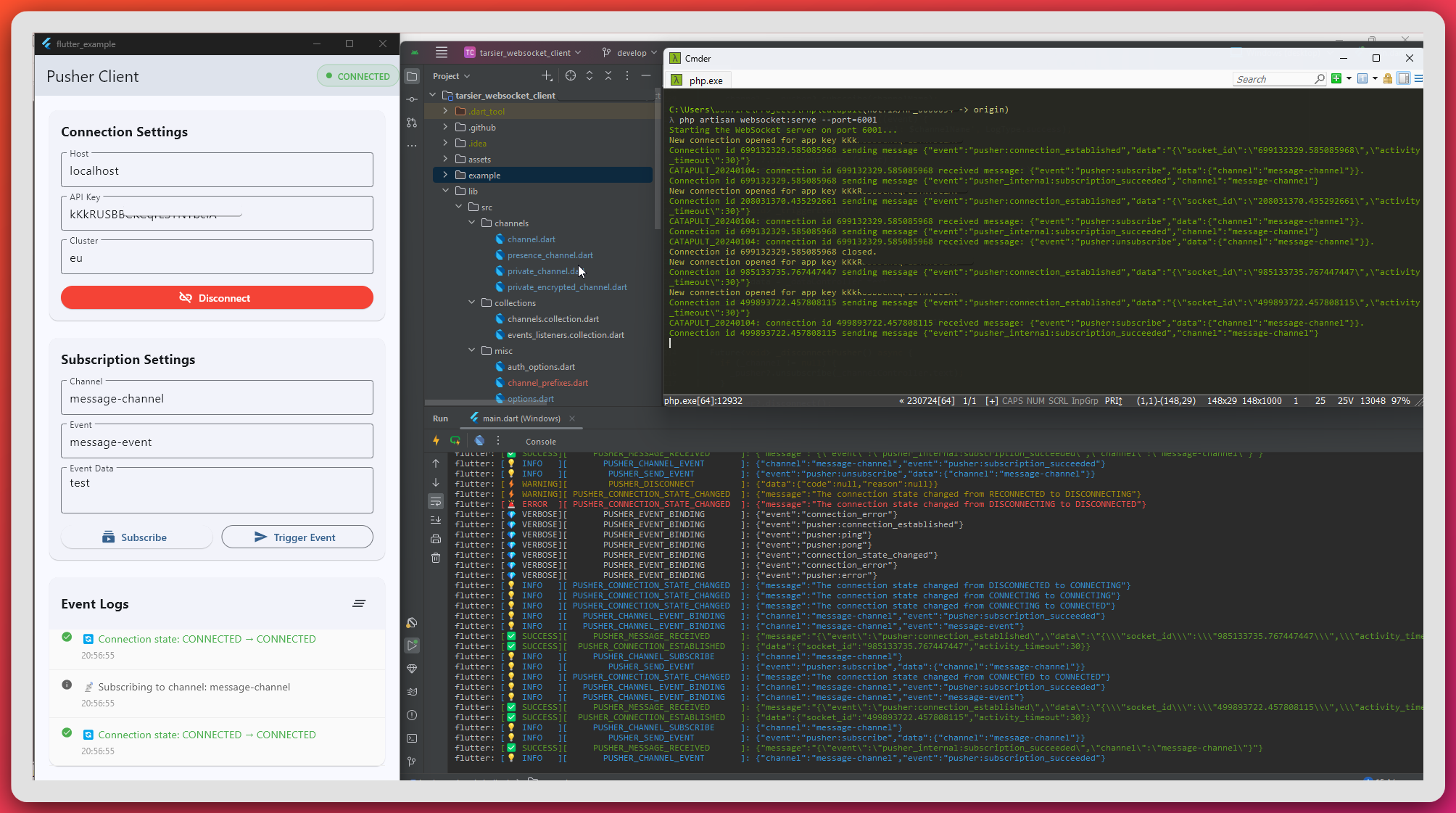Image resolution: width=1456 pixels, height=813 pixels.
Task: Click the Trigger Event button
Action: (297, 537)
